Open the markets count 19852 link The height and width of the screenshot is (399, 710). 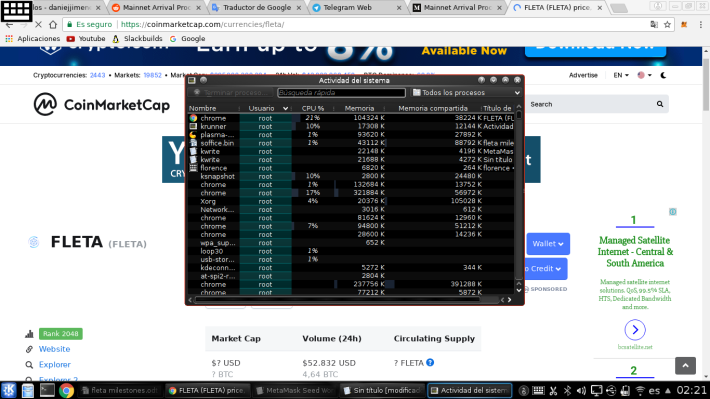[153, 76]
